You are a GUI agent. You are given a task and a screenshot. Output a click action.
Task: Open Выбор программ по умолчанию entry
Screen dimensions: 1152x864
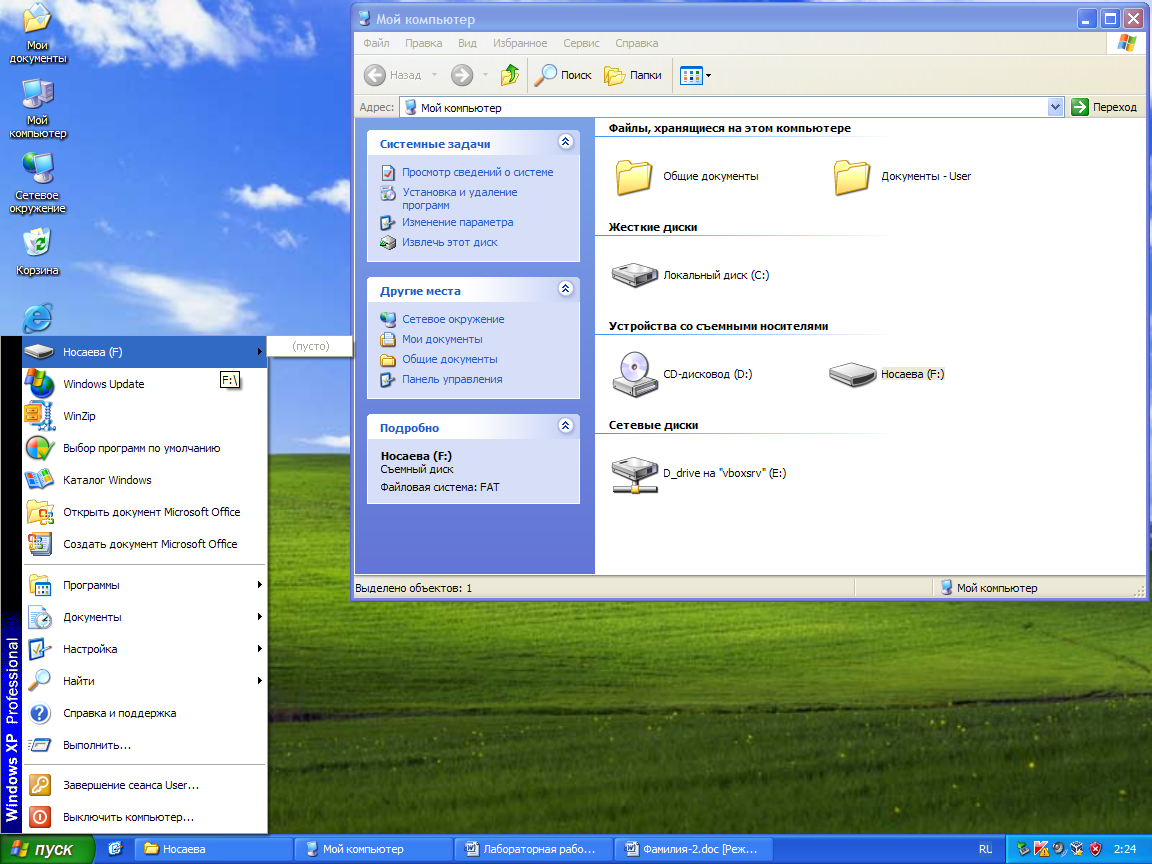tap(145, 448)
